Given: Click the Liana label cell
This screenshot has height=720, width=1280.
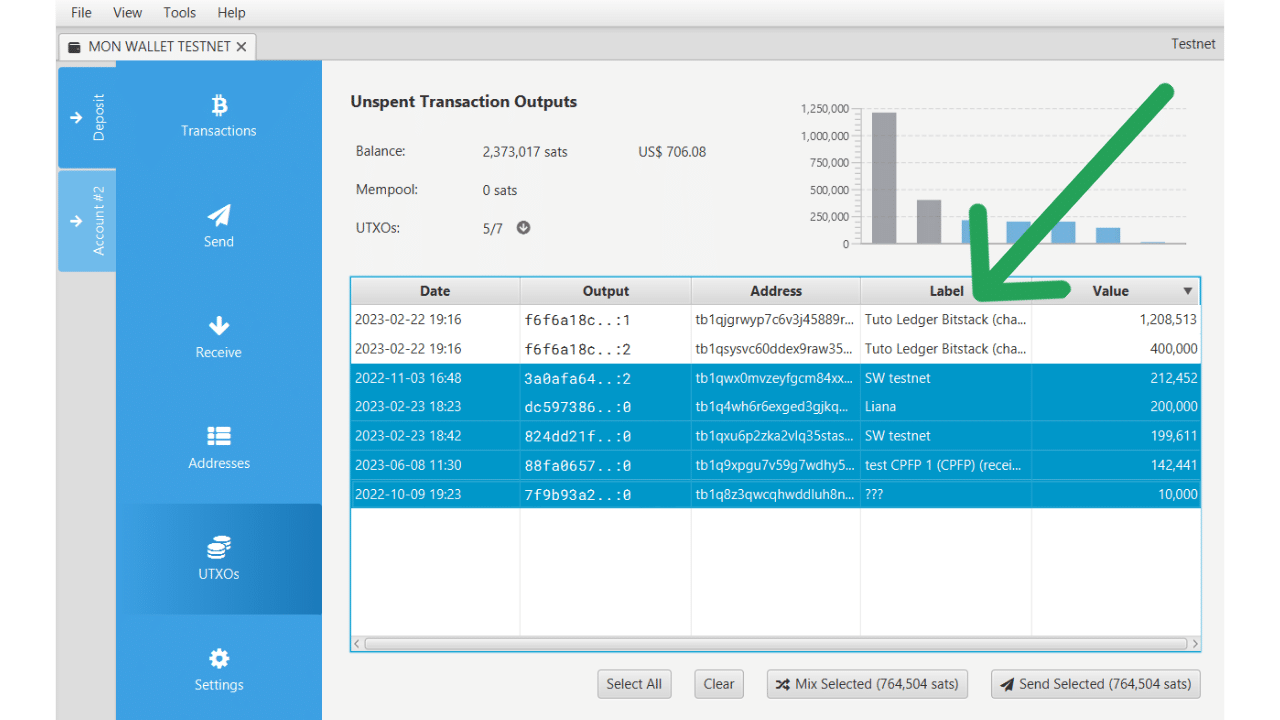Looking at the screenshot, I should (x=946, y=407).
